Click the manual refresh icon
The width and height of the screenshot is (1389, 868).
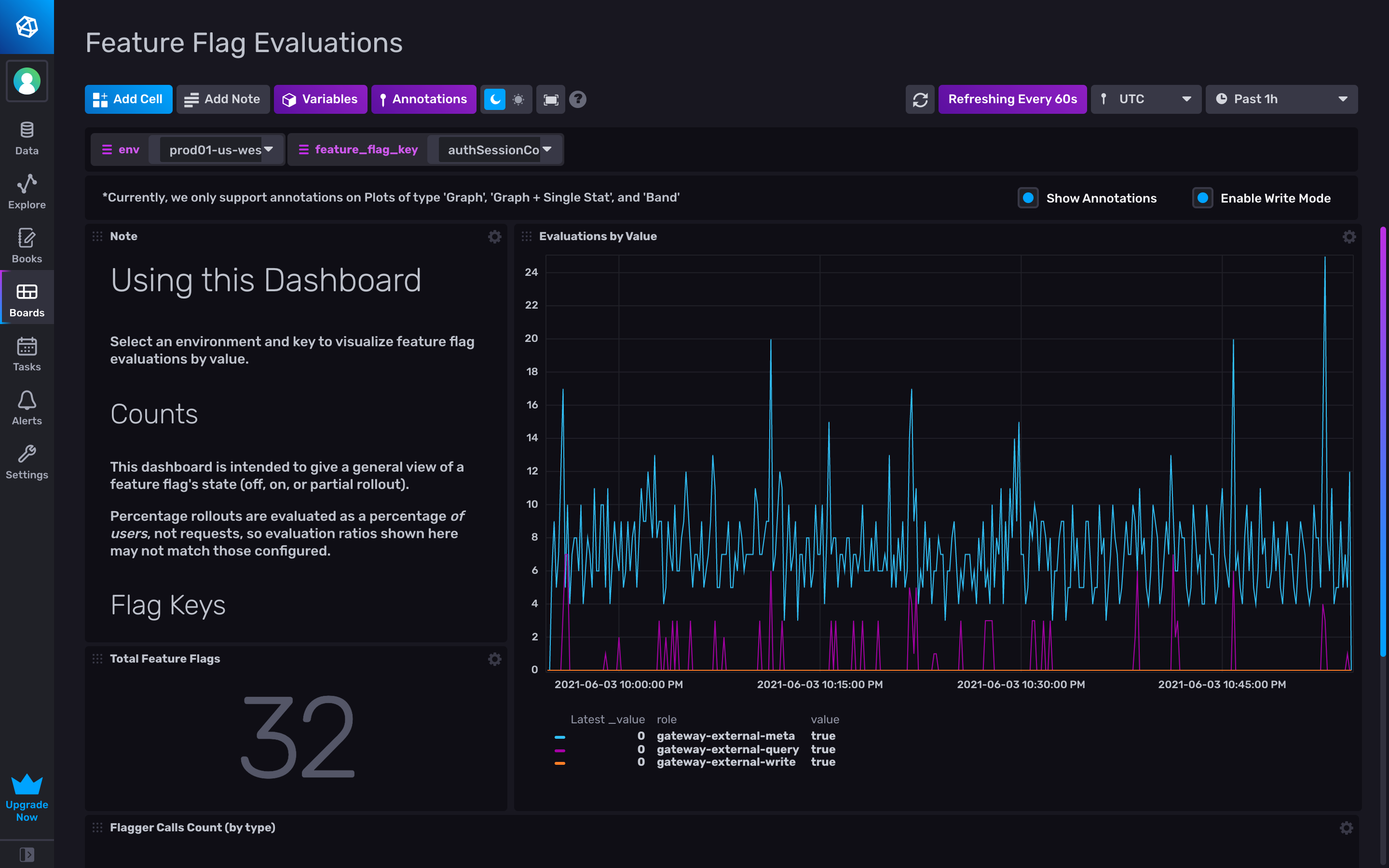(x=920, y=99)
